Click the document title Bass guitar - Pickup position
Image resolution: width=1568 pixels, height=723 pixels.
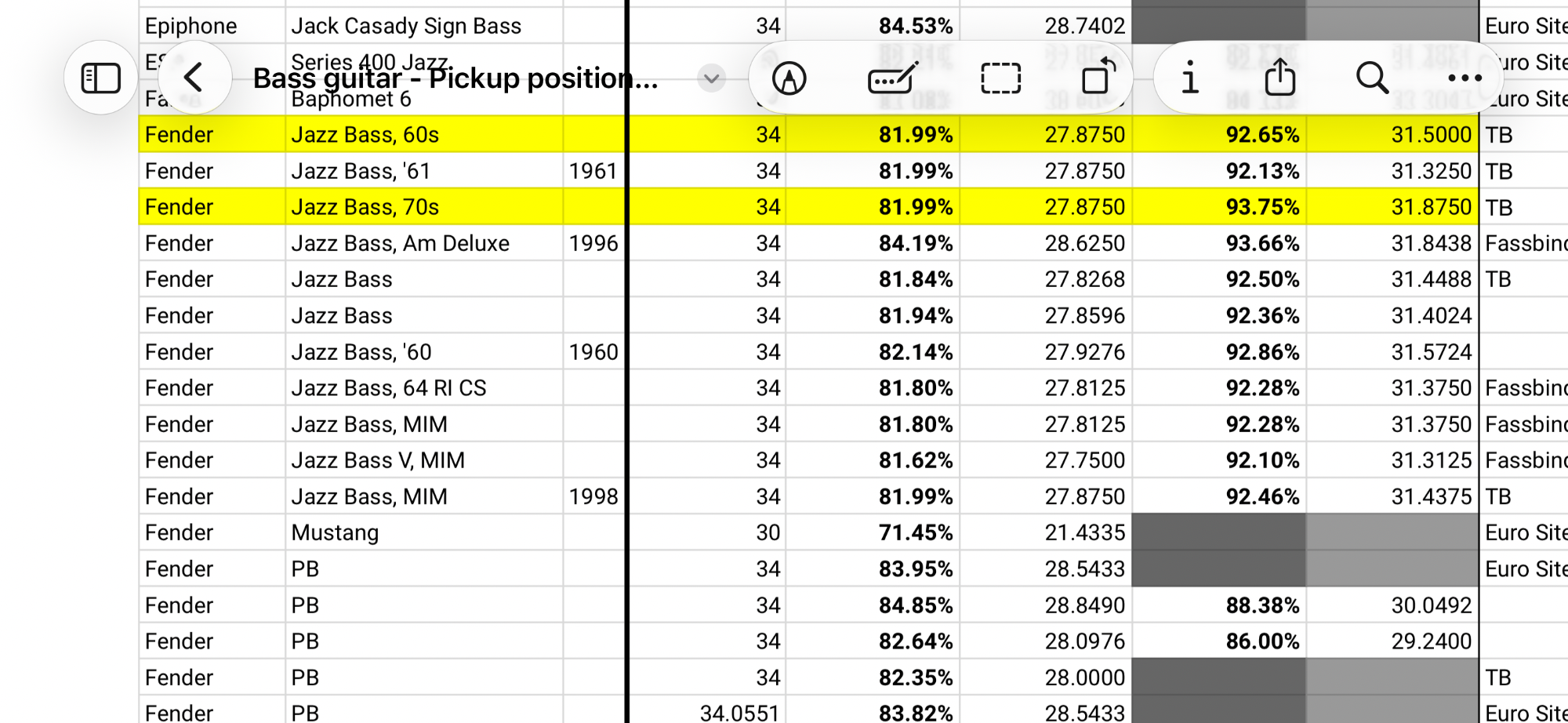[x=456, y=78]
